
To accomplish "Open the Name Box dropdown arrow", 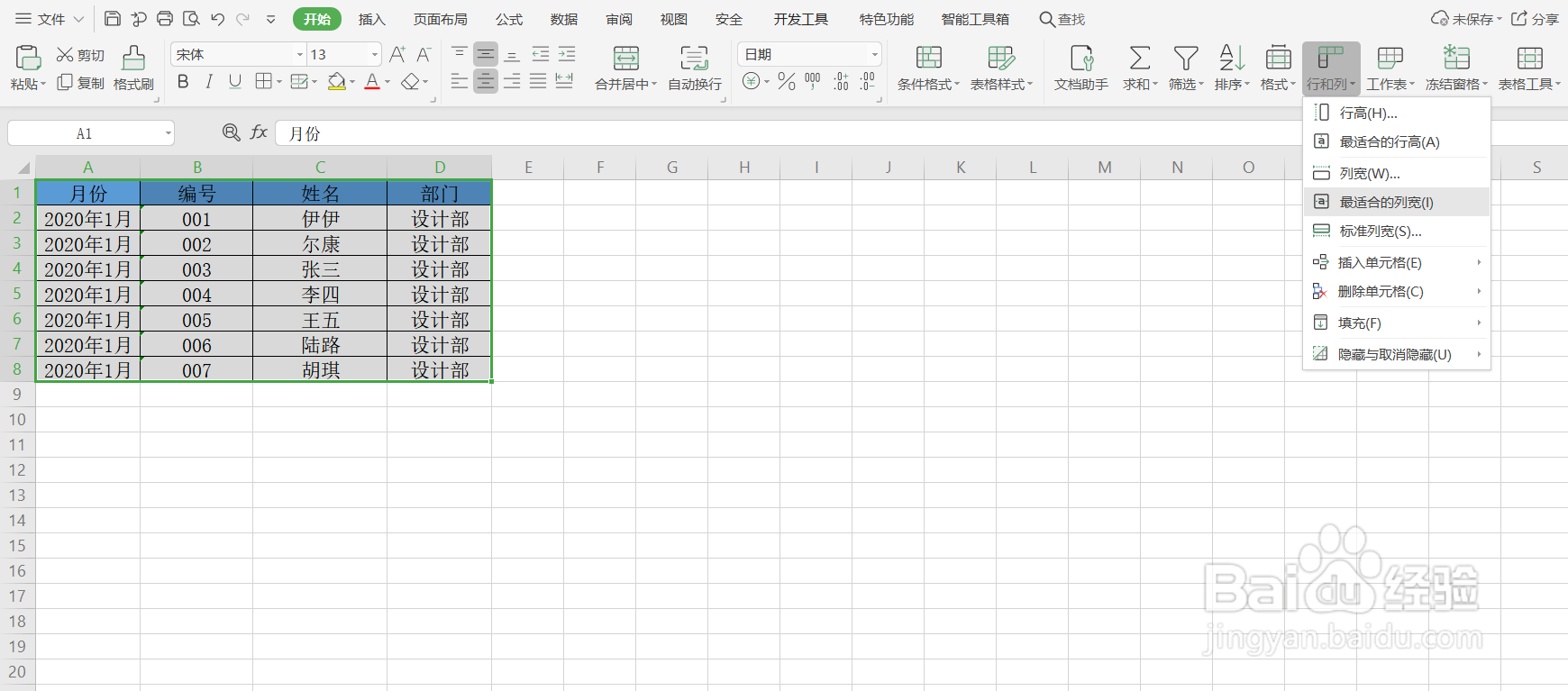I will coord(168,133).
